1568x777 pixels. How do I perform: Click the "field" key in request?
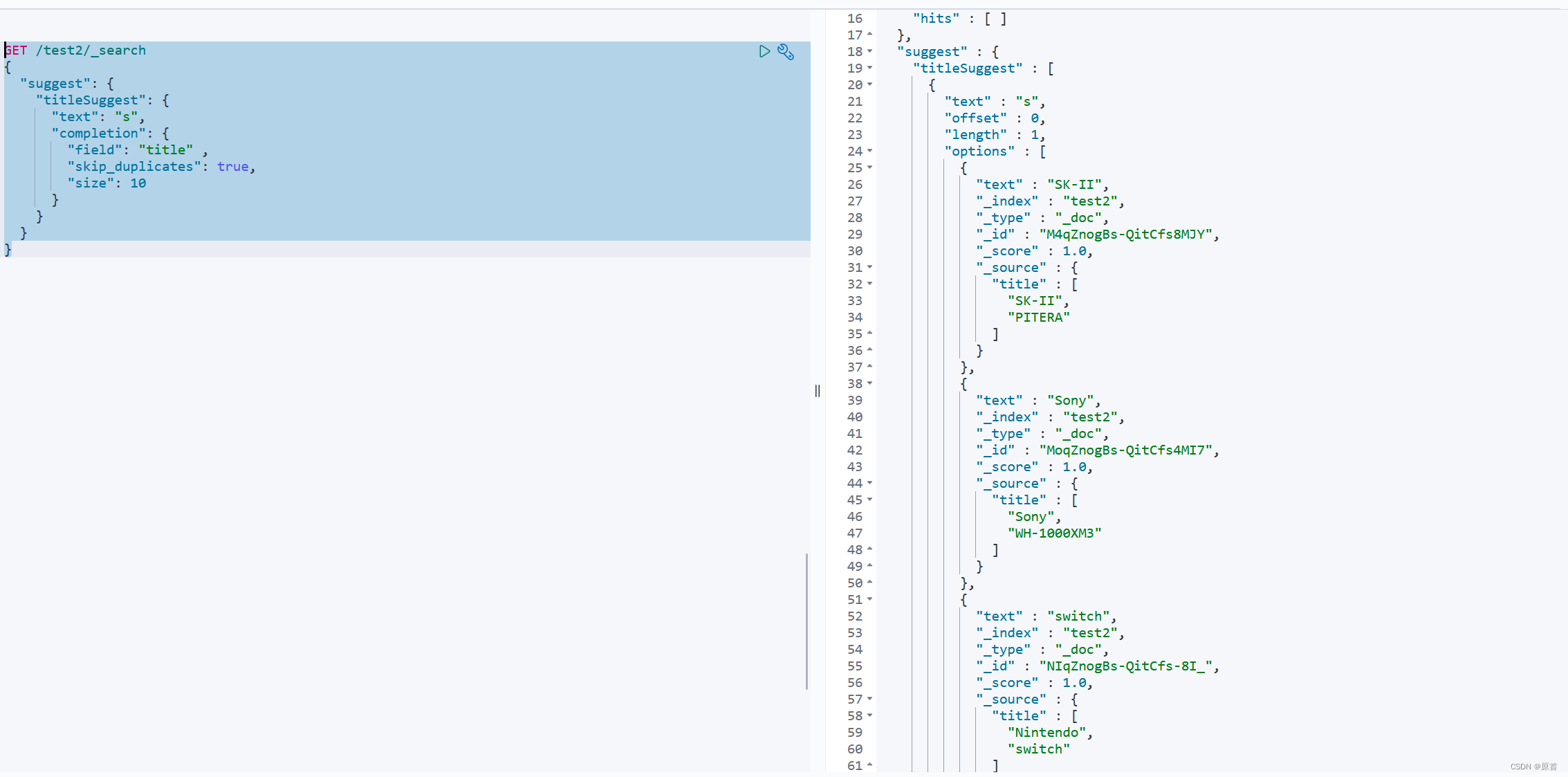coord(95,150)
